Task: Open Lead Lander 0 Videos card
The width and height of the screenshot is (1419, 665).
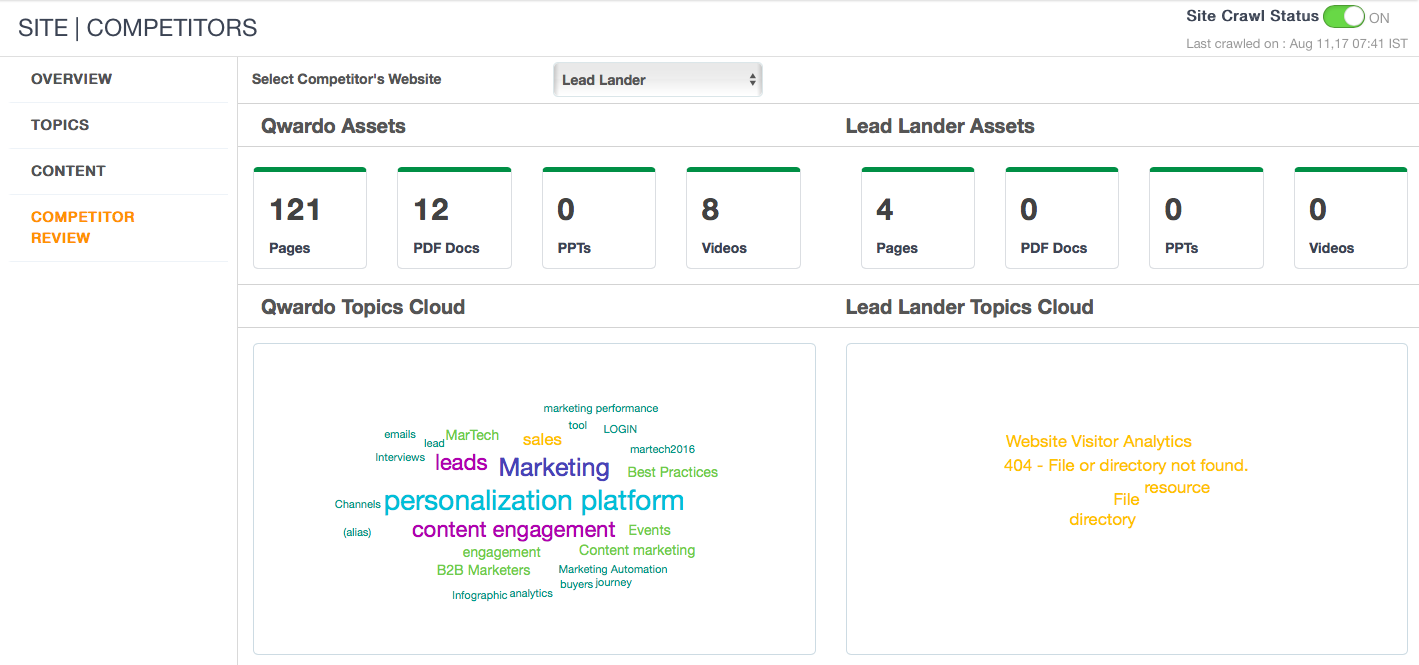Action: click(x=1351, y=218)
